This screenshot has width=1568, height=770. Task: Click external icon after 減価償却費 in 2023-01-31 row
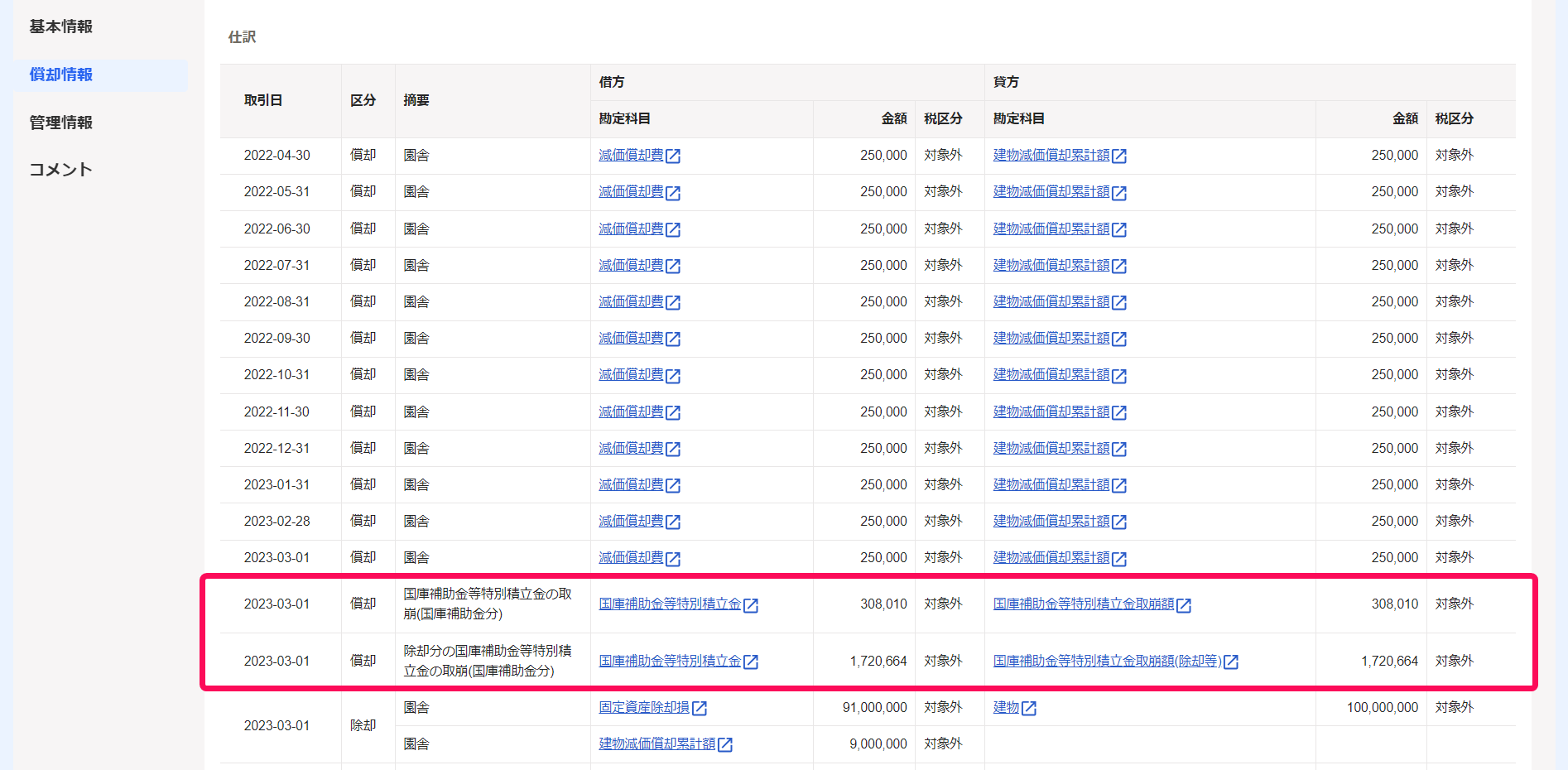pos(673,485)
